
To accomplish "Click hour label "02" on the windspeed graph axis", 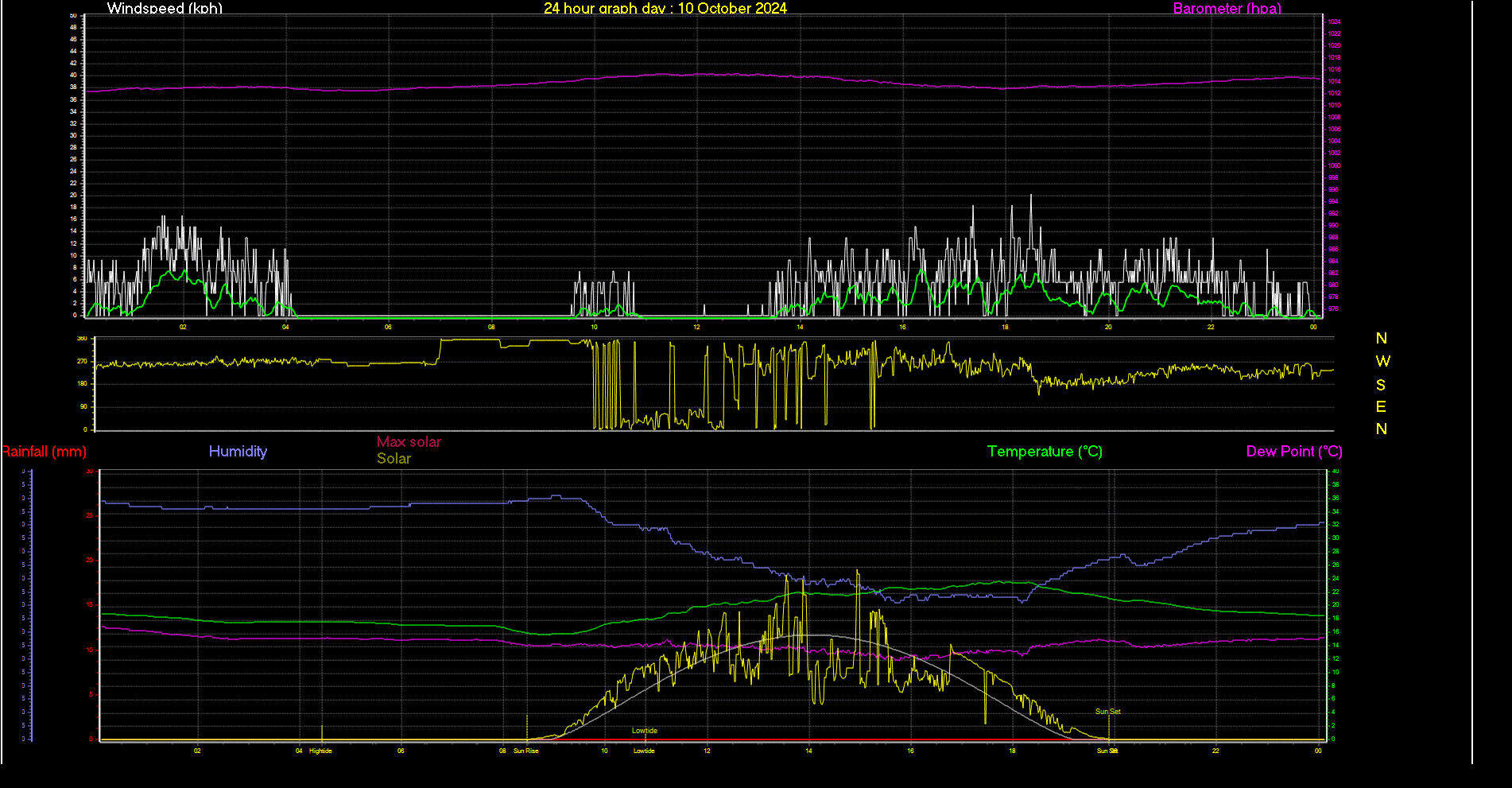I will (x=183, y=327).
